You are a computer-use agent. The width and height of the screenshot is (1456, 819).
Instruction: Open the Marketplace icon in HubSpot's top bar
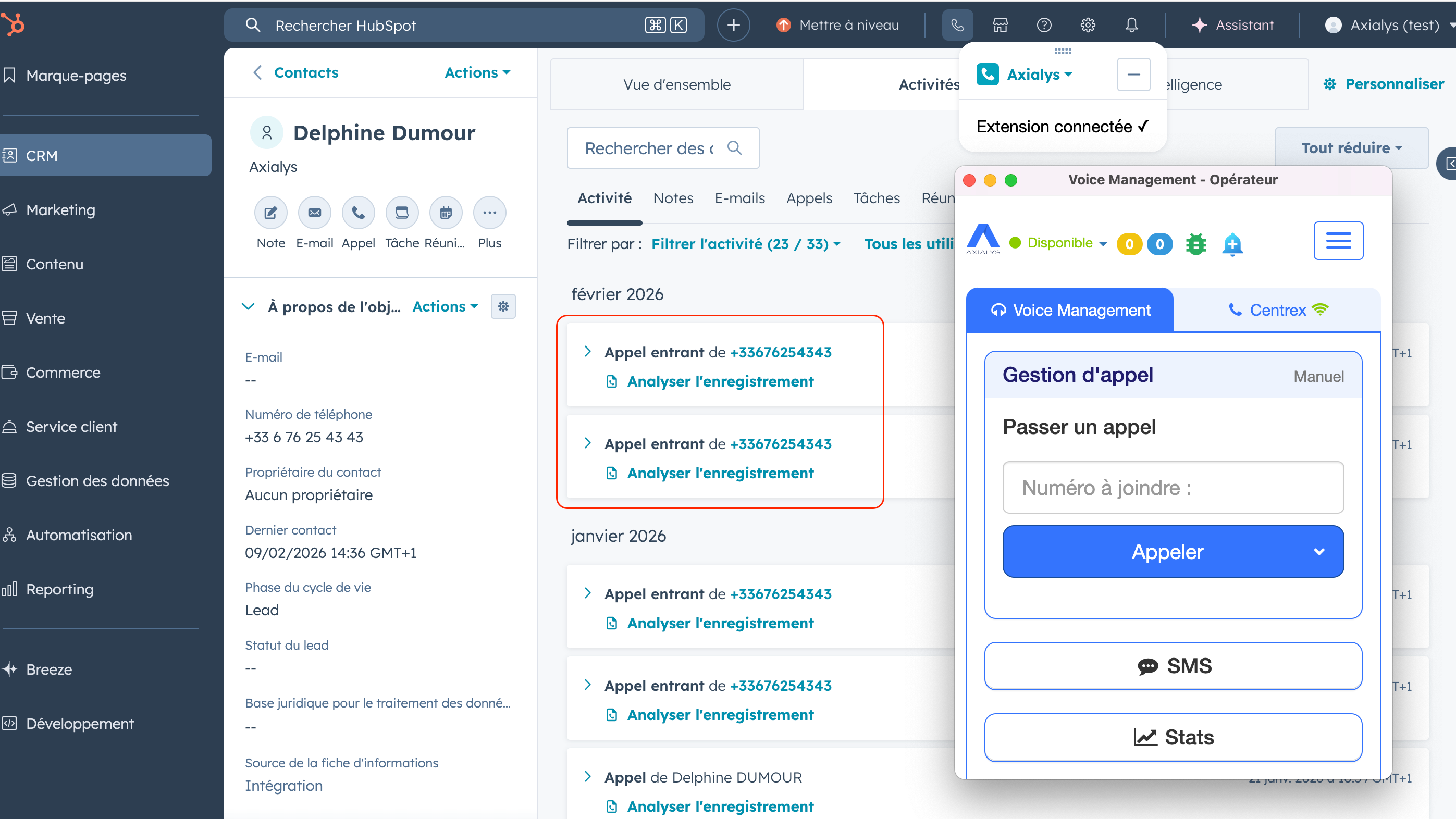coord(1001,25)
